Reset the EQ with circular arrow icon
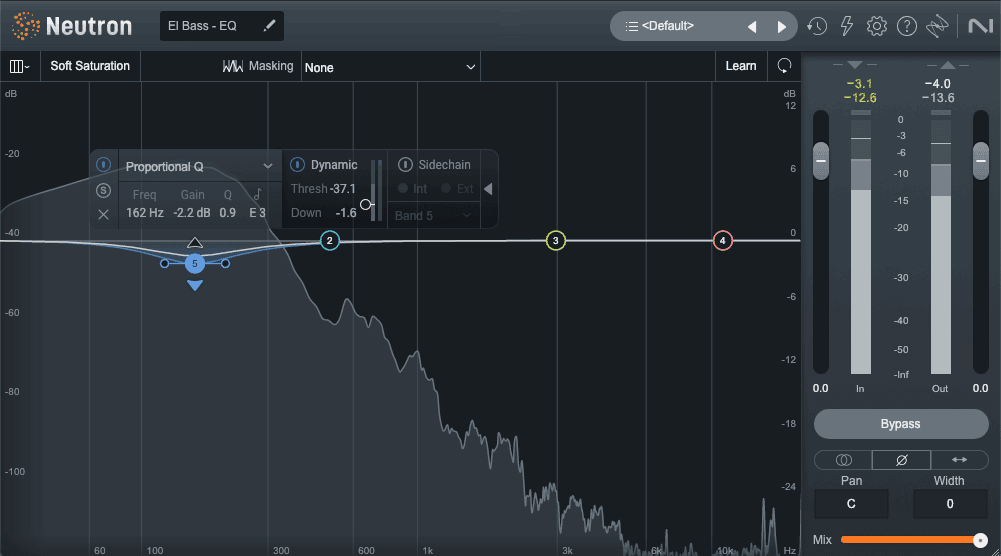 [784, 66]
